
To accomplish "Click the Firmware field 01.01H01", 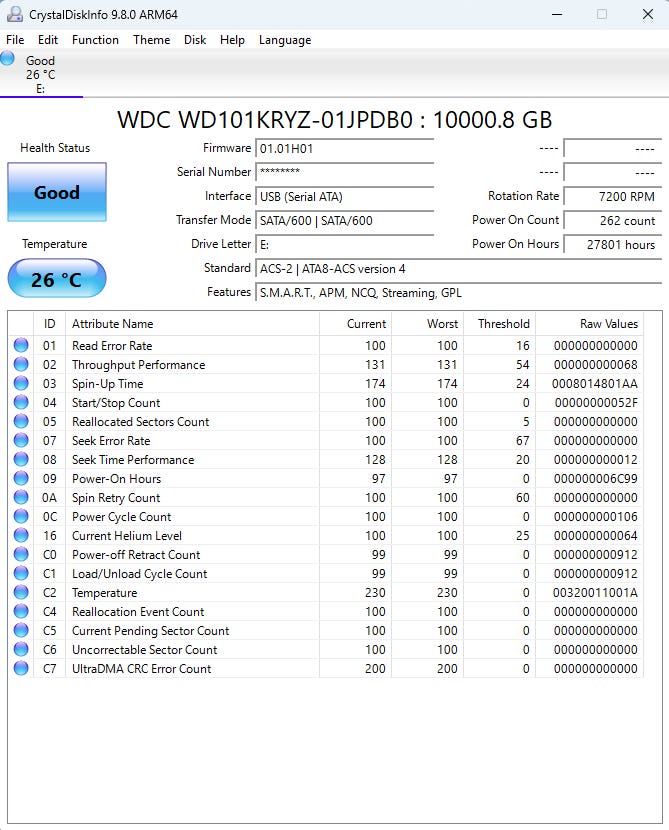I will click(345, 149).
